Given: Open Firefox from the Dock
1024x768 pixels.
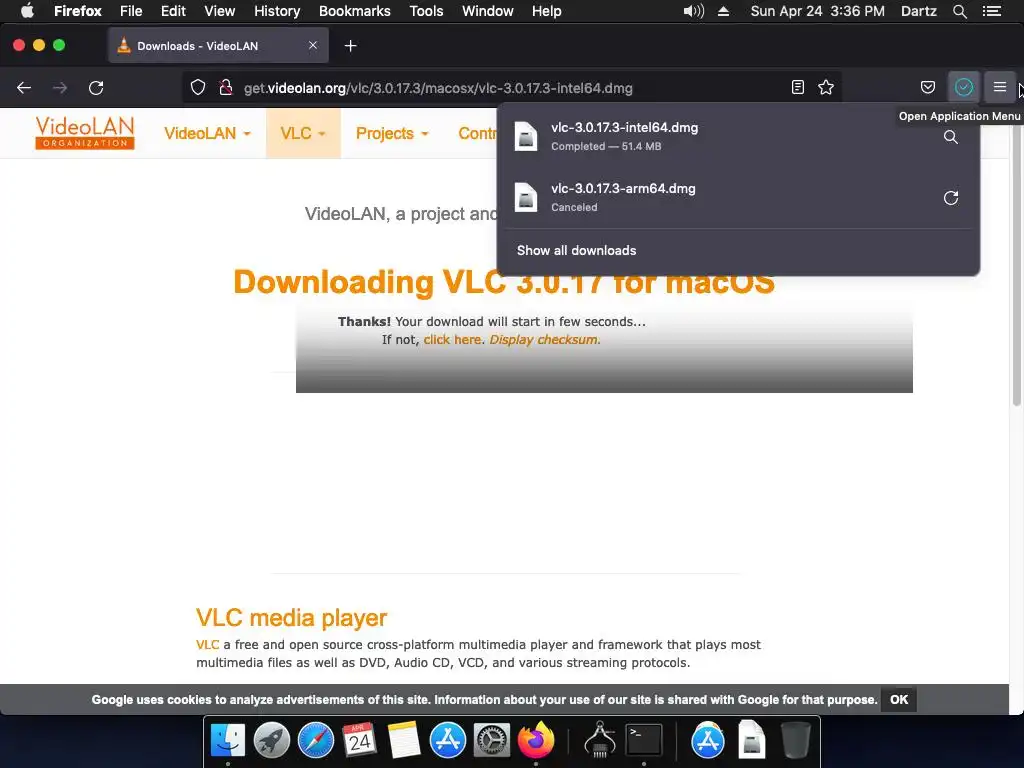Looking at the screenshot, I should (x=536, y=740).
